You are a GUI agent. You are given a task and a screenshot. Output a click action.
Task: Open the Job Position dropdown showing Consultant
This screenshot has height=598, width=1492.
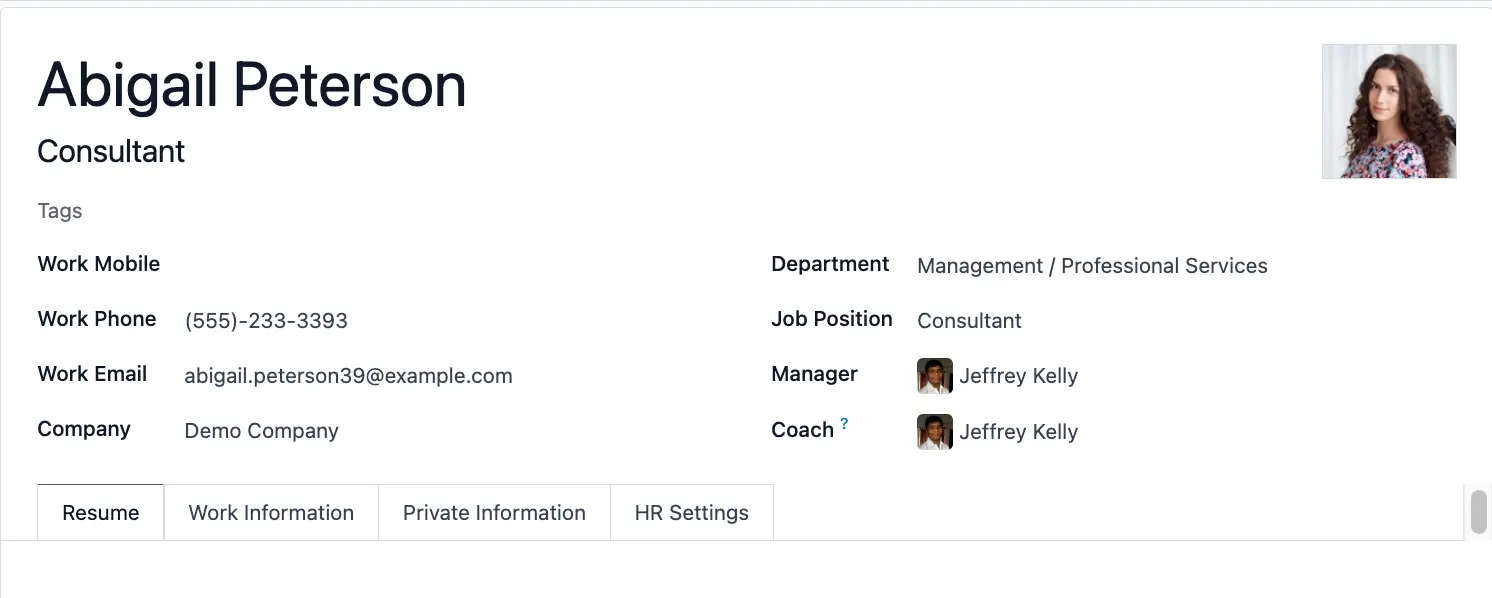pos(1186,321)
